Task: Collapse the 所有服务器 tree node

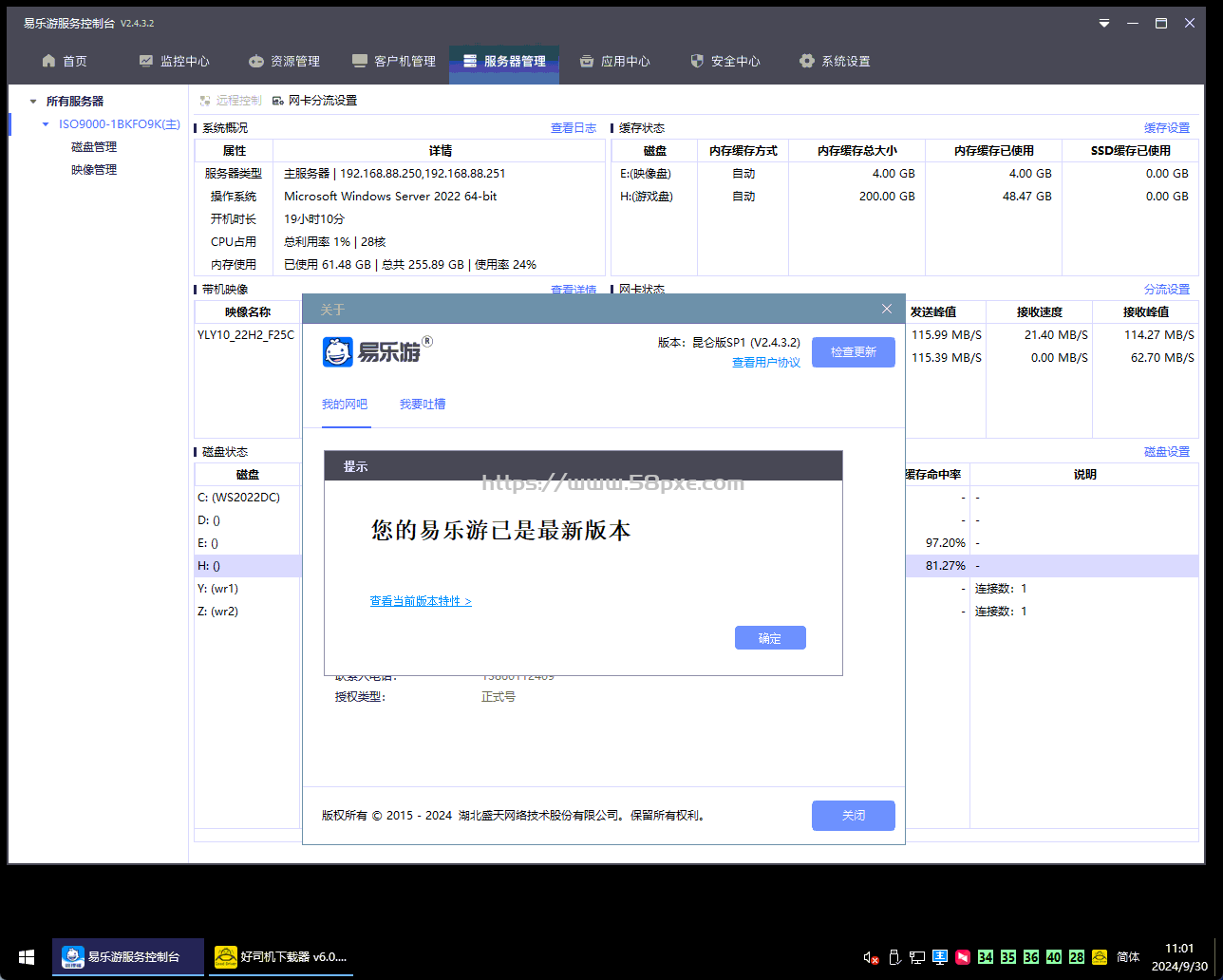Action: [x=33, y=101]
